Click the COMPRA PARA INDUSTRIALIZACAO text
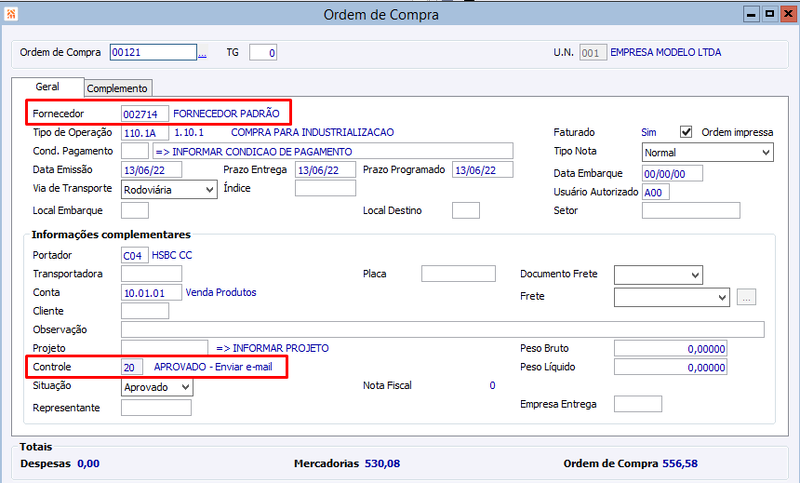 [x=312, y=133]
